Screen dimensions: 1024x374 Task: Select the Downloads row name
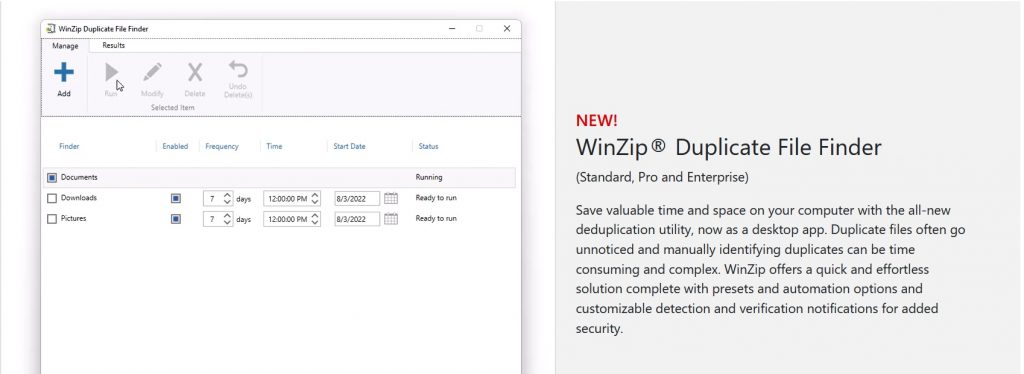(x=78, y=198)
